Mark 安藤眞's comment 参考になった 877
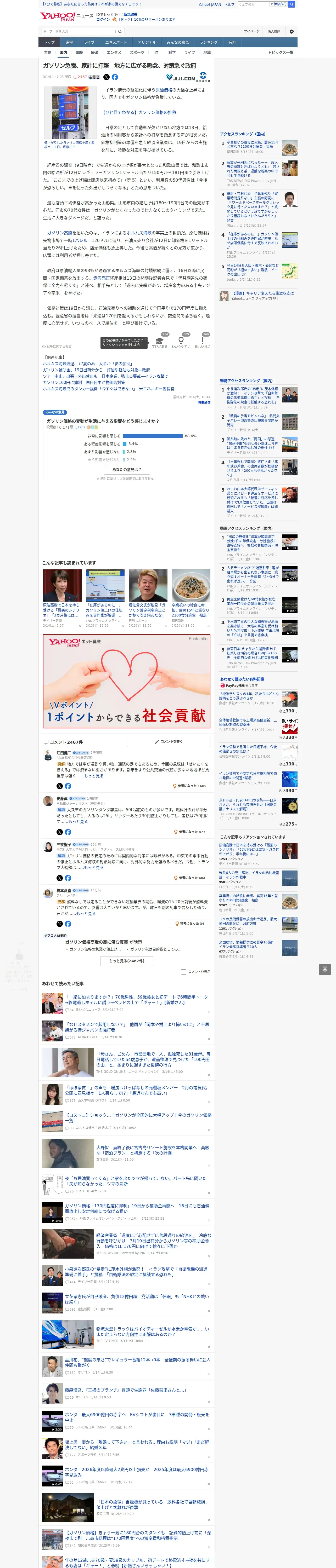The height and width of the screenshot is (1568, 336). pos(190,832)
